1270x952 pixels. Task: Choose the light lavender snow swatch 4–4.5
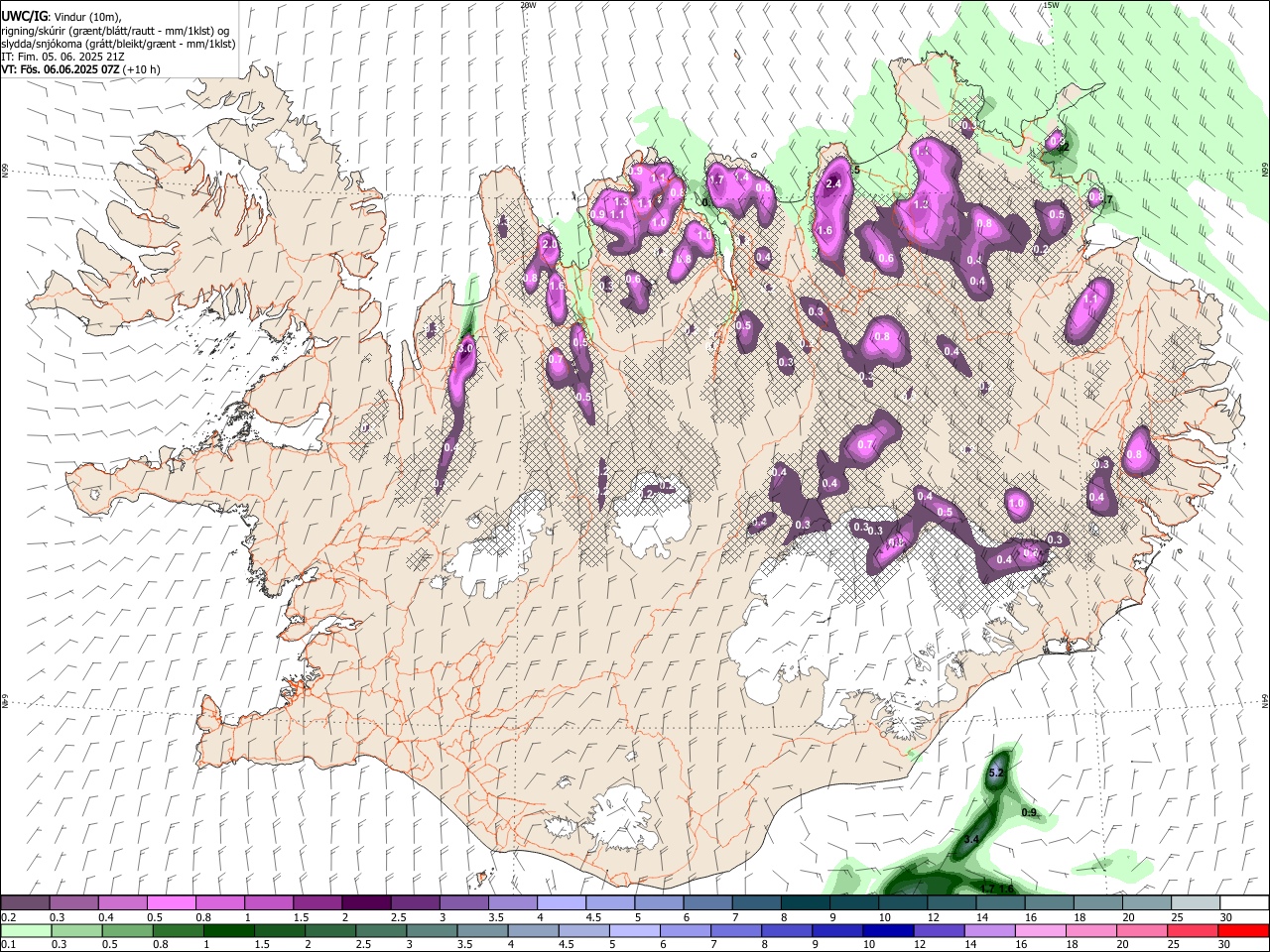pyautogui.click(x=561, y=903)
